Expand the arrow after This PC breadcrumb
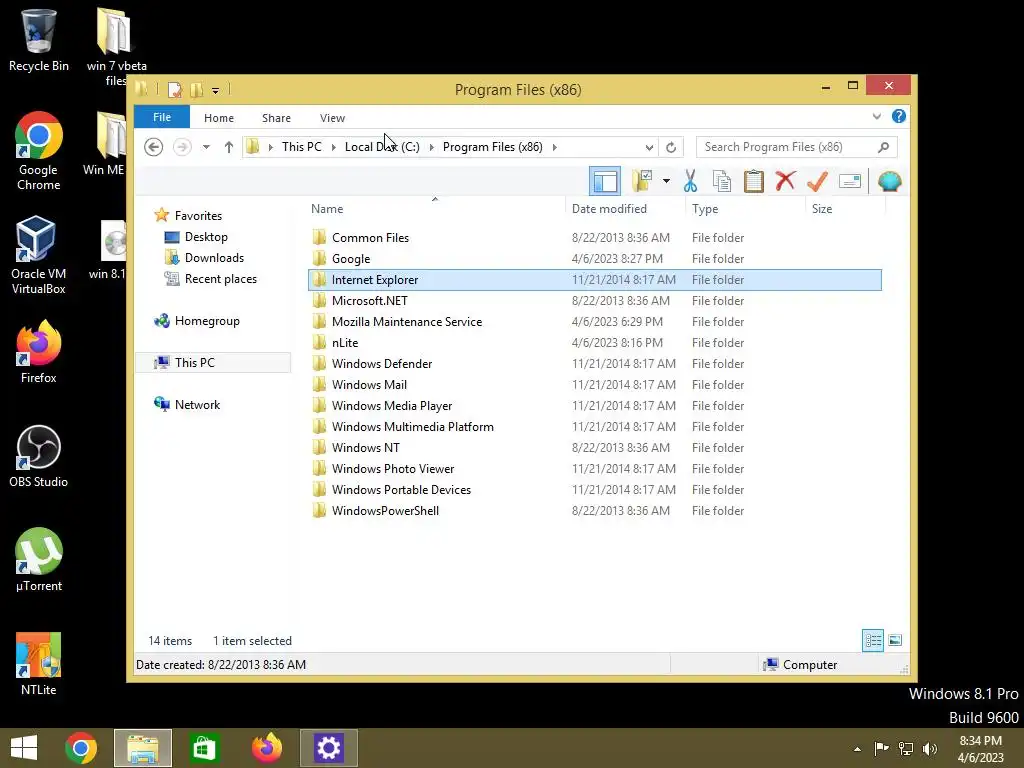 pos(334,147)
